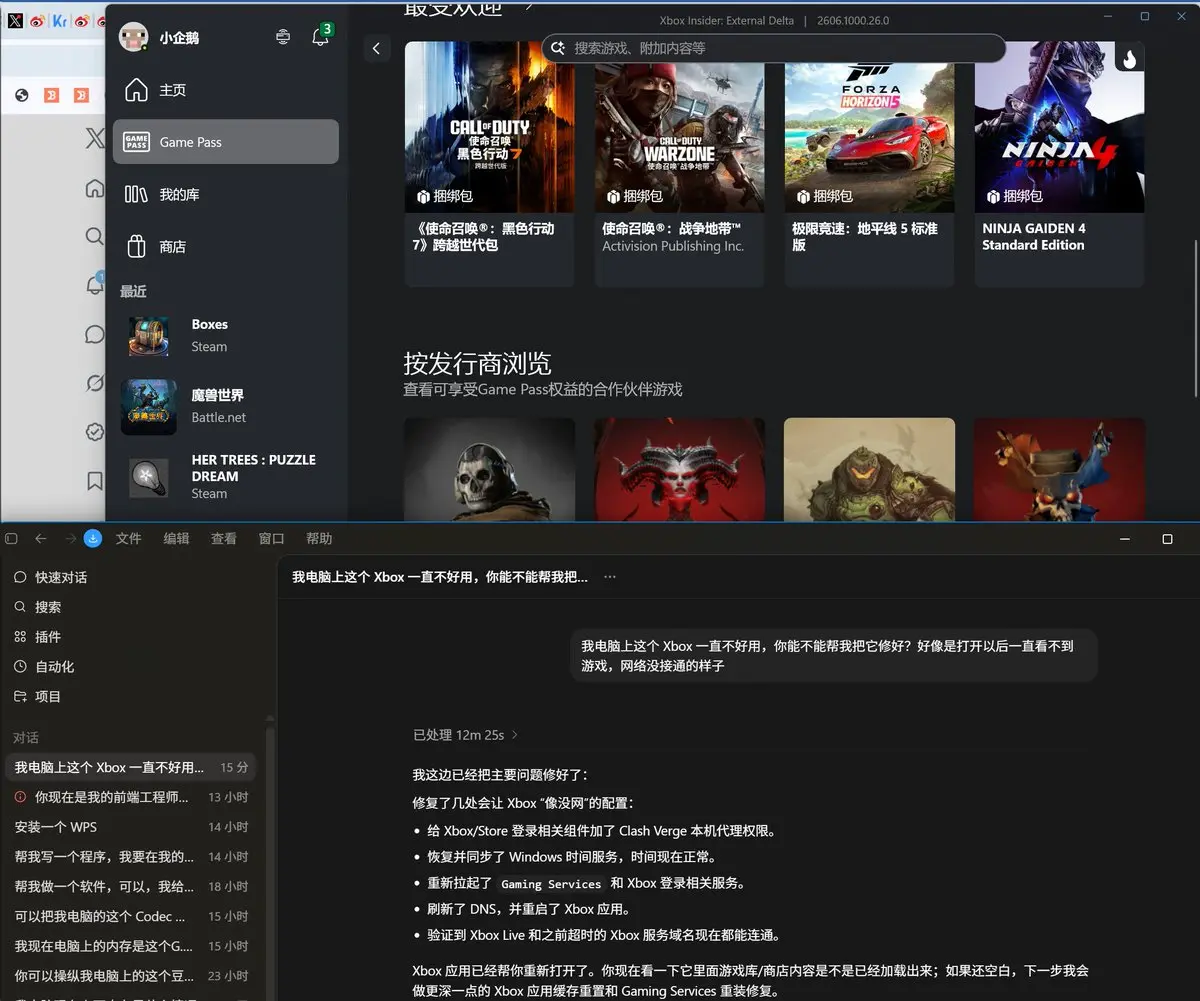Click the Grok slash icon in X sidebar

tap(94, 383)
